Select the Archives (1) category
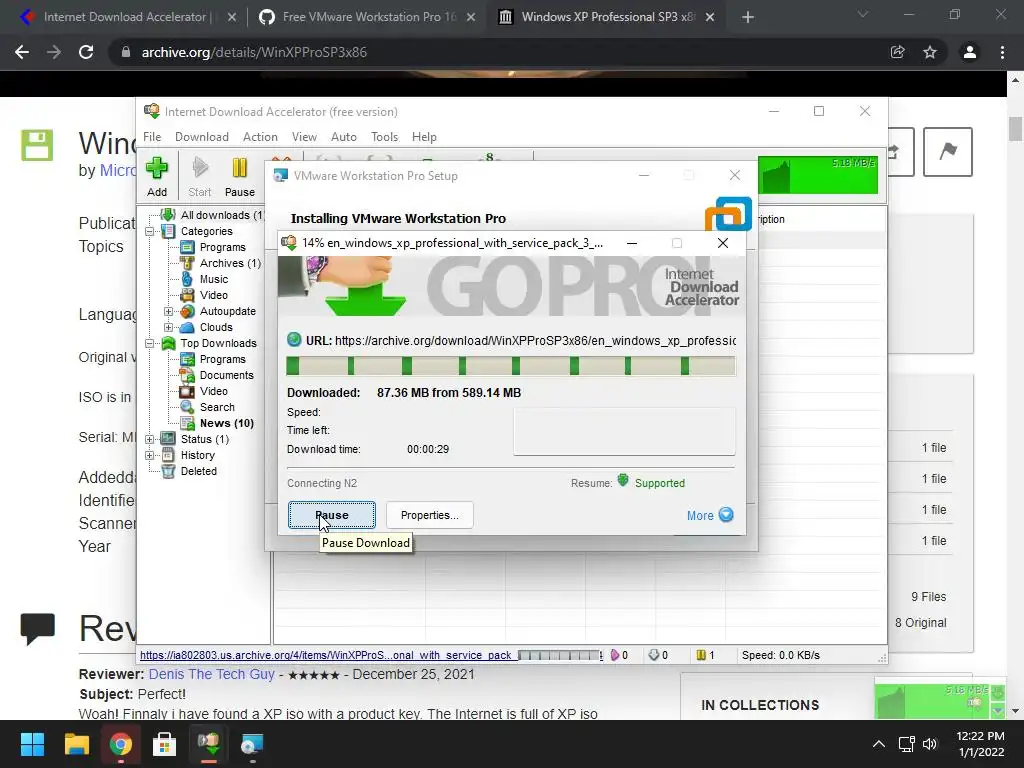The width and height of the screenshot is (1024, 768). [x=230, y=263]
